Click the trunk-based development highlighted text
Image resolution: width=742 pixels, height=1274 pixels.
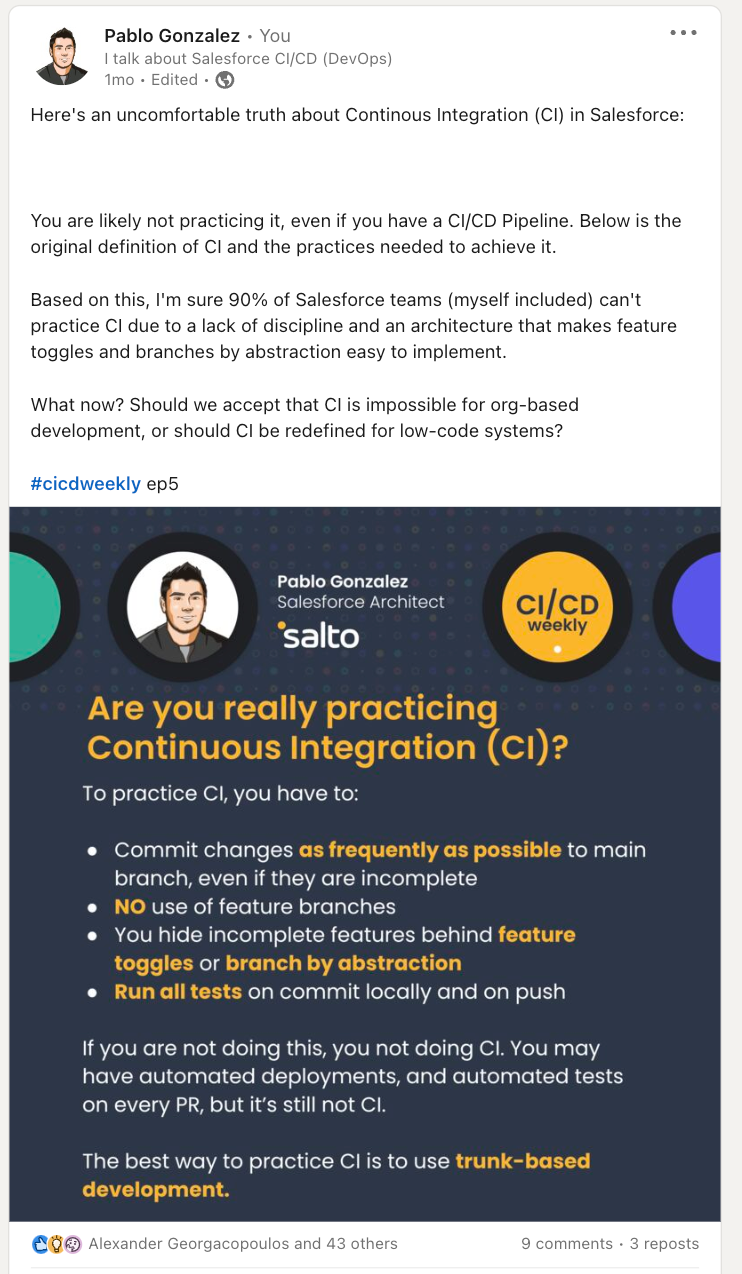(336, 1175)
